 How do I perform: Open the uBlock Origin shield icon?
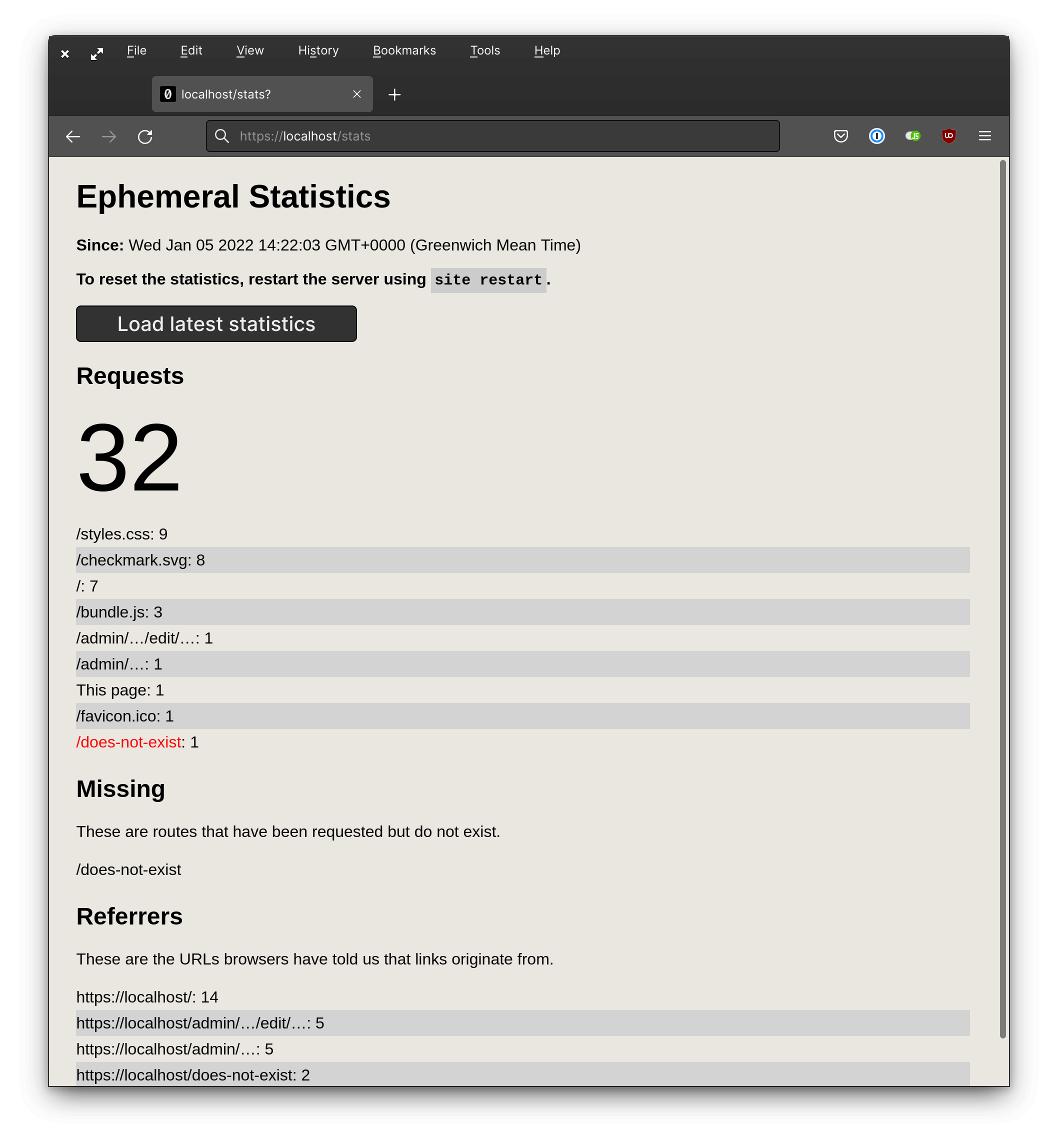click(x=948, y=135)
